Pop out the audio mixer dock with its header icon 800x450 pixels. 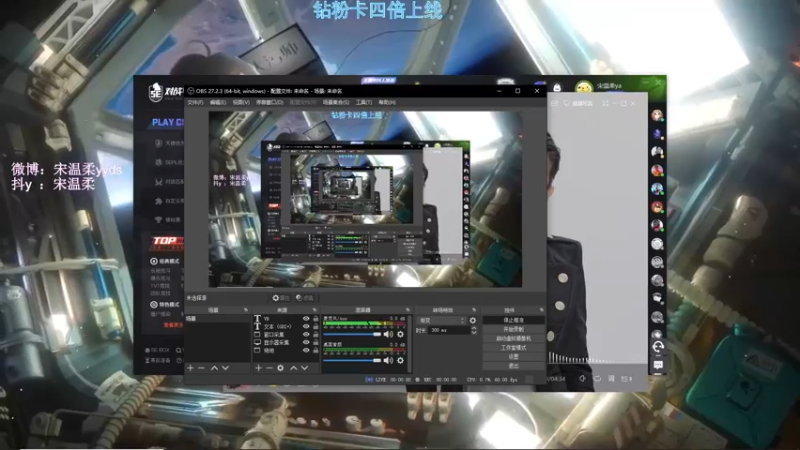(x=408, y=310)
